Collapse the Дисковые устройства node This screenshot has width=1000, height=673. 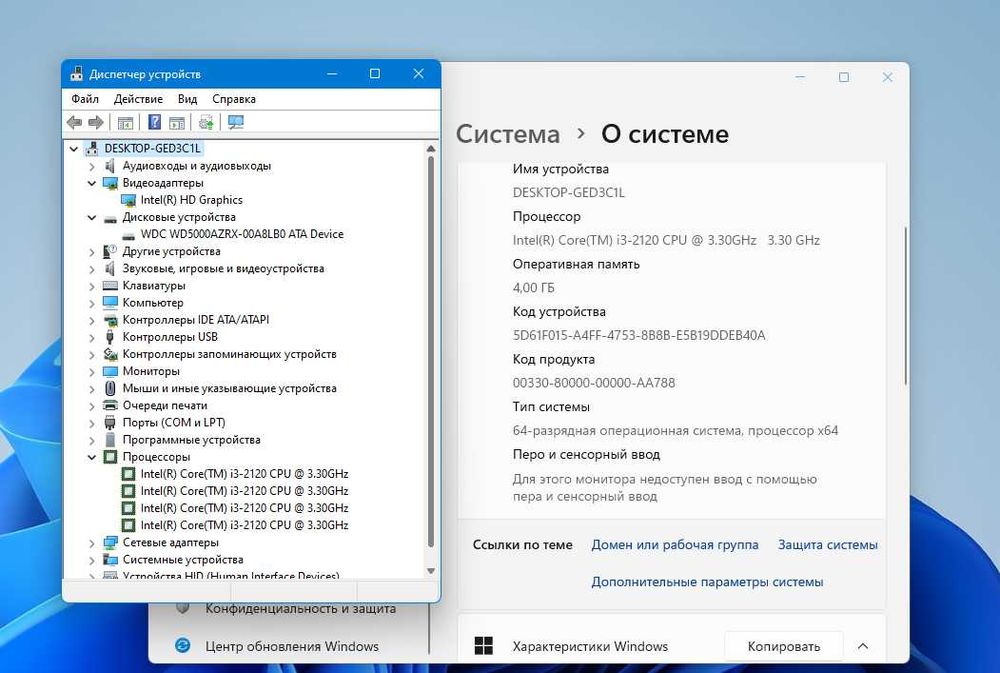tap(92, 218)
